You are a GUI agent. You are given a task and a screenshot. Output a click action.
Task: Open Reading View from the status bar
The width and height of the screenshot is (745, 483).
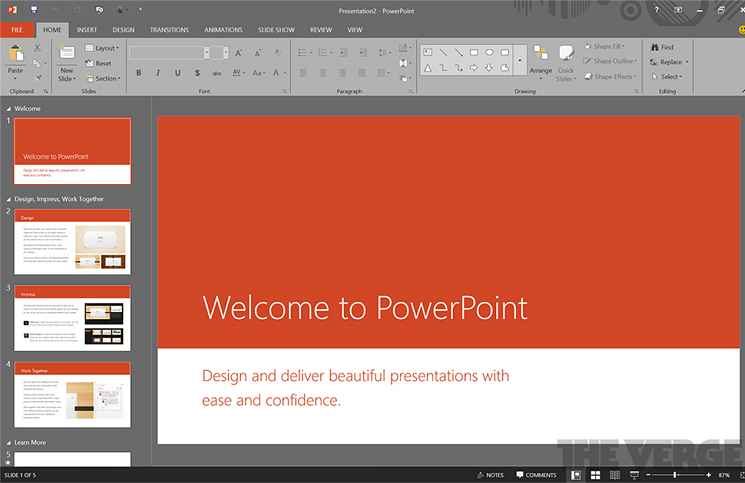pyautogui.click(x=614, y=474)
